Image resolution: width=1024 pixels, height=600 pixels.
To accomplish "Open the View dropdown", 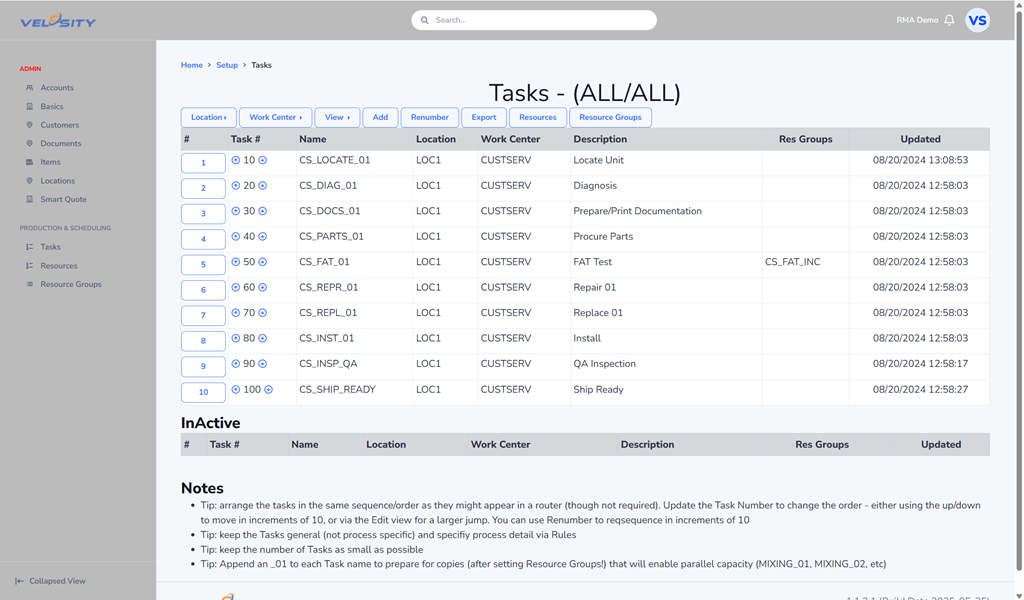I will [337, 117].
